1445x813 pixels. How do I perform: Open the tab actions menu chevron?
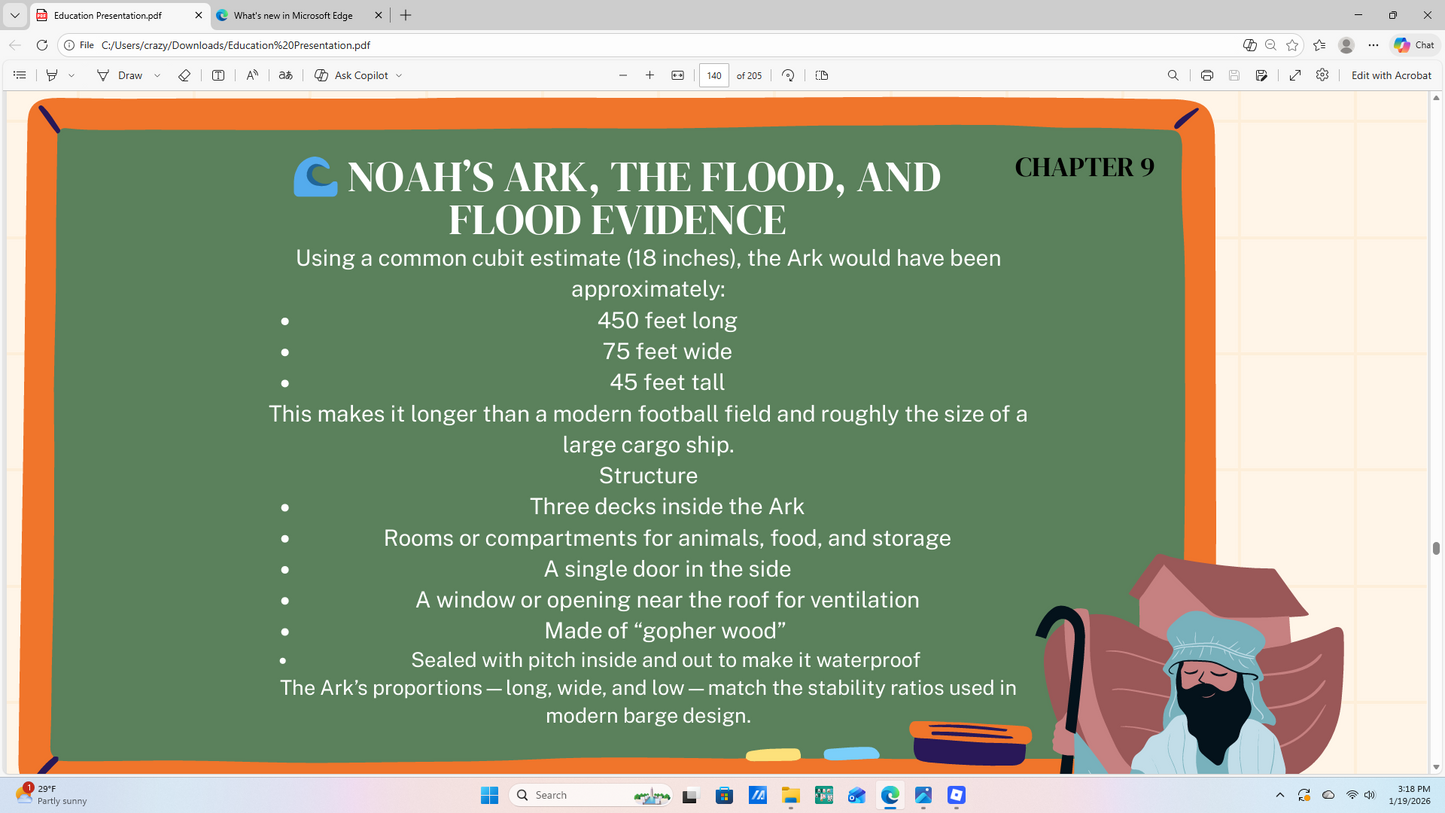click(14, 15)
